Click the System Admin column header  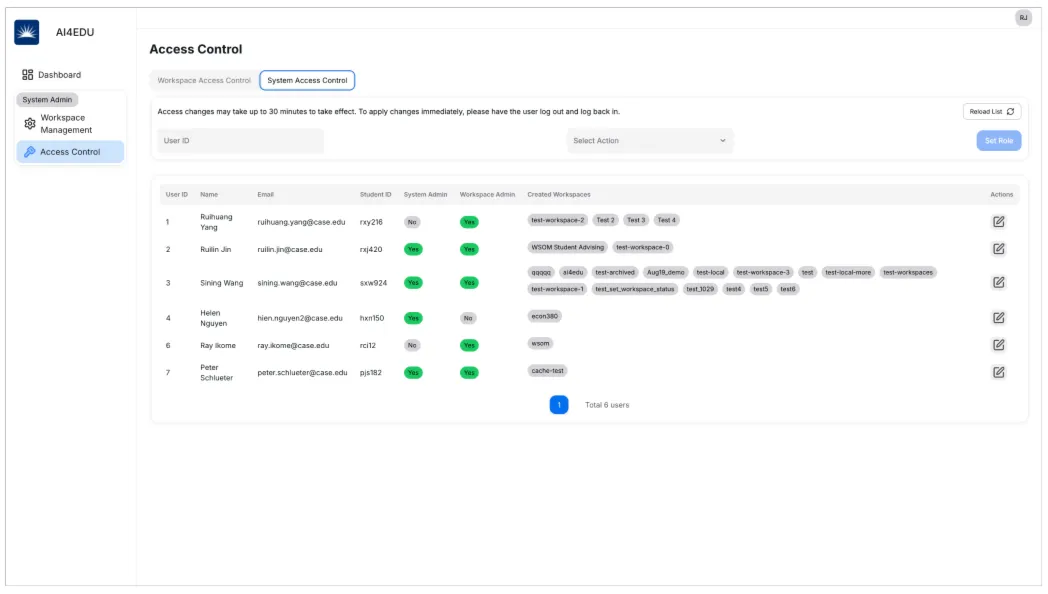(425, 194)
